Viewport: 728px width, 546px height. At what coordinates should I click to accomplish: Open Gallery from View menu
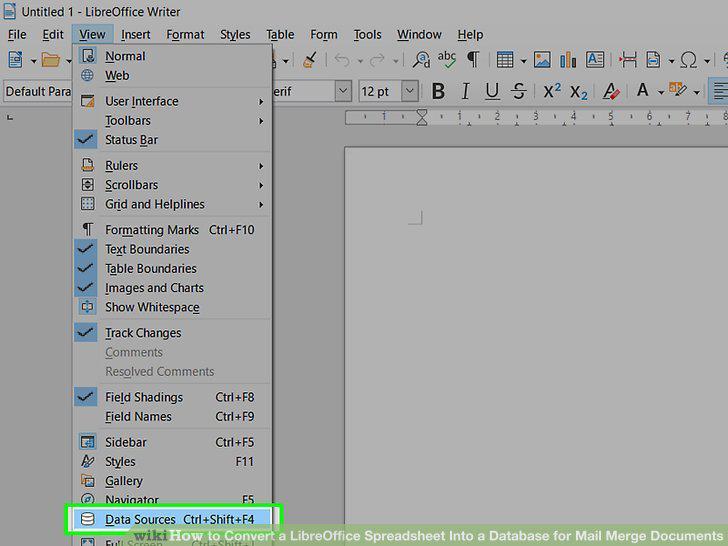172,481
